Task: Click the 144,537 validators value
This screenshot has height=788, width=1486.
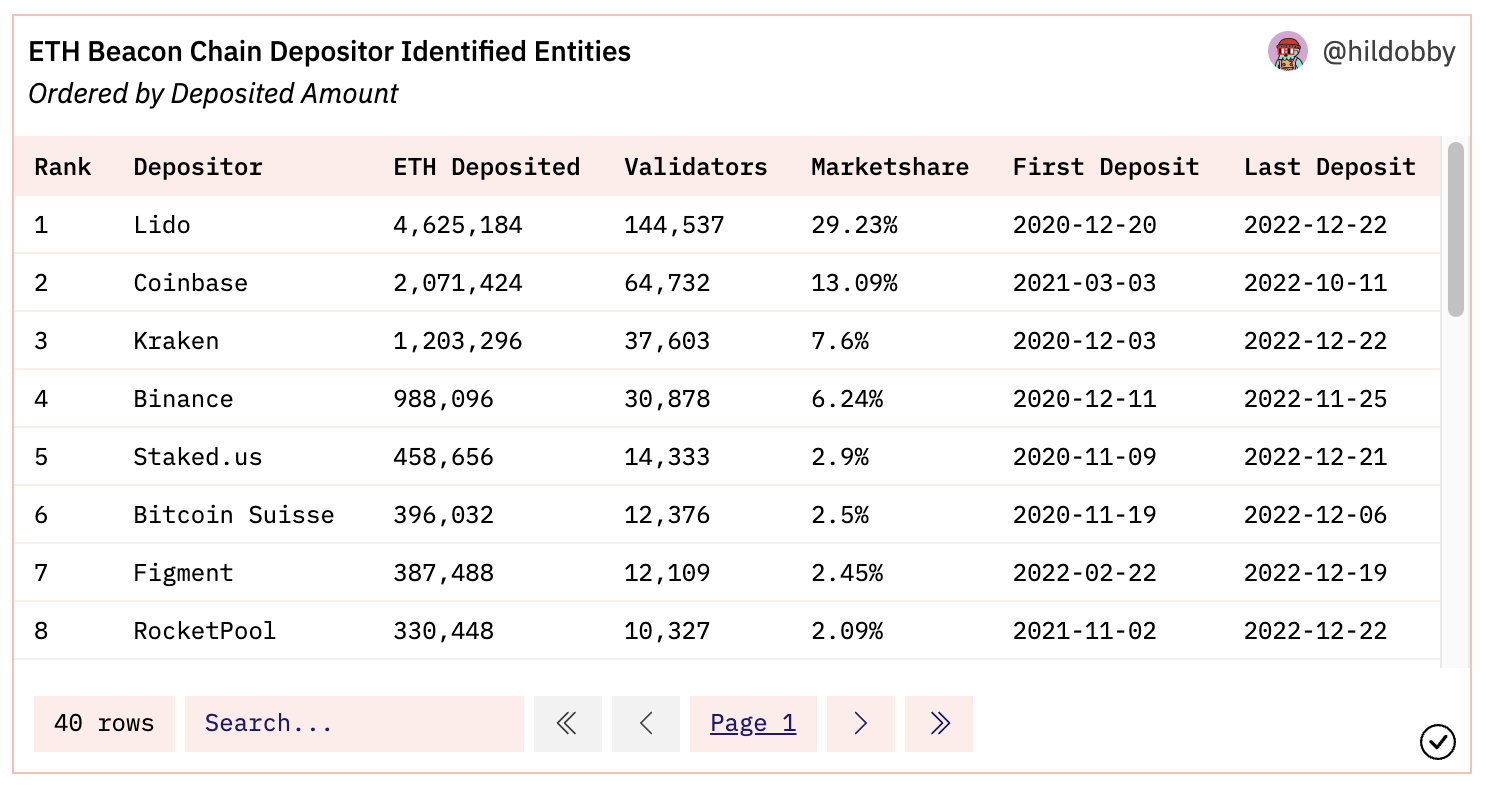Action: [x=674, y=225]
